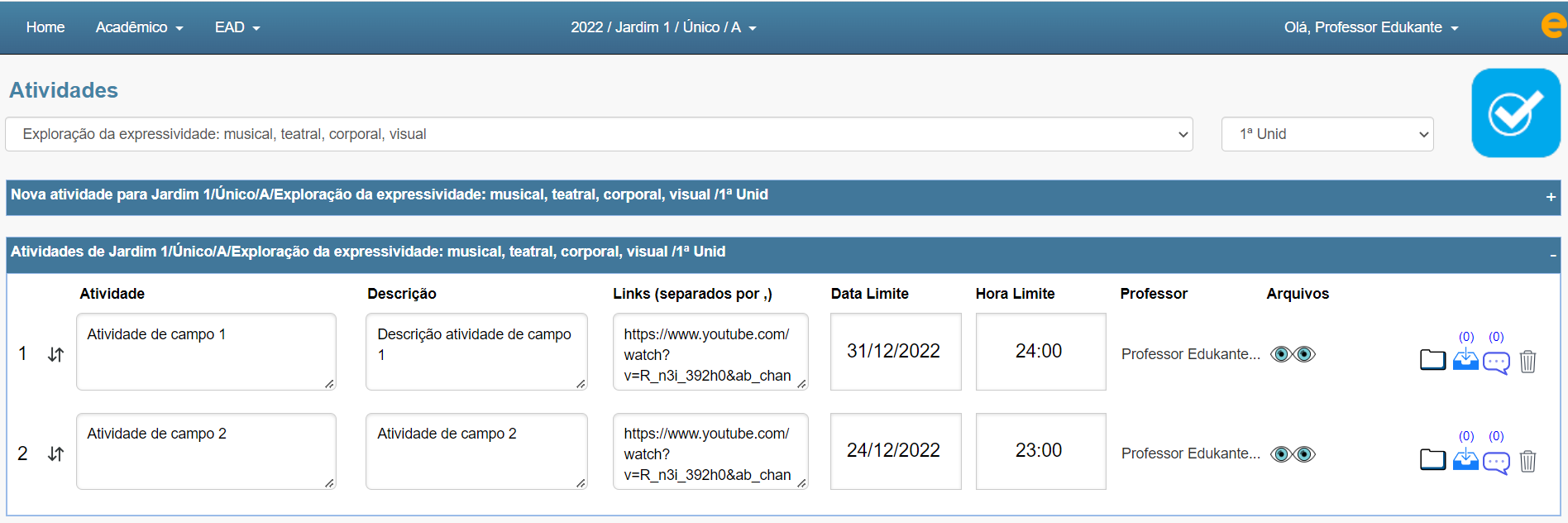Open the class selector 2022 / Jardim 1

[663, 27]
